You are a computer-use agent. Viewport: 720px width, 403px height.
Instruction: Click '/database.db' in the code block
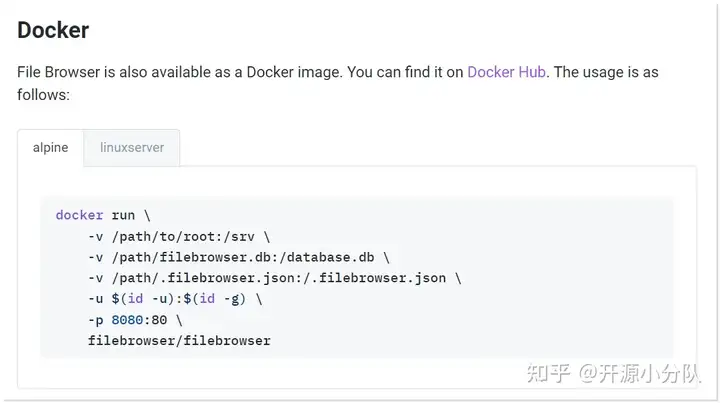331,257
